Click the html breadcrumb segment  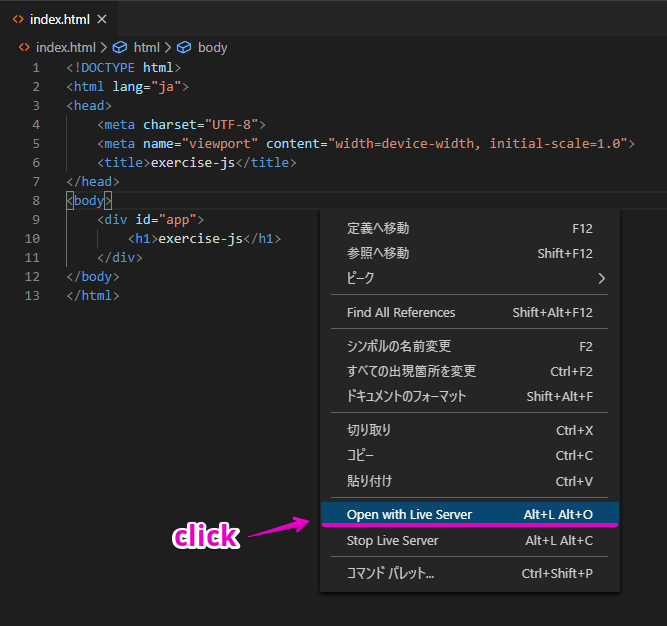point(146,47)
